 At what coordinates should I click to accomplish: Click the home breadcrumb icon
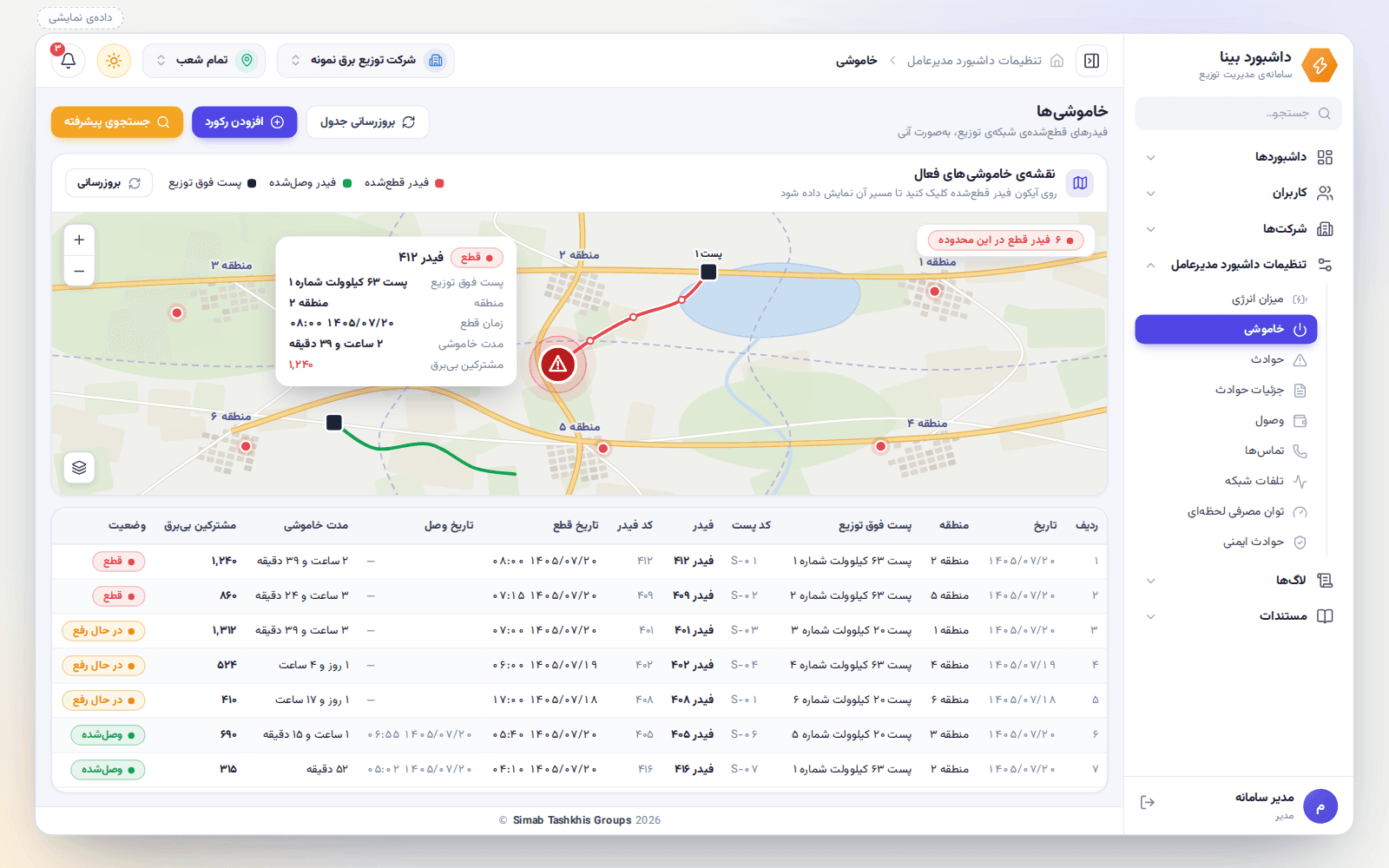click(x=1057, y=61)
